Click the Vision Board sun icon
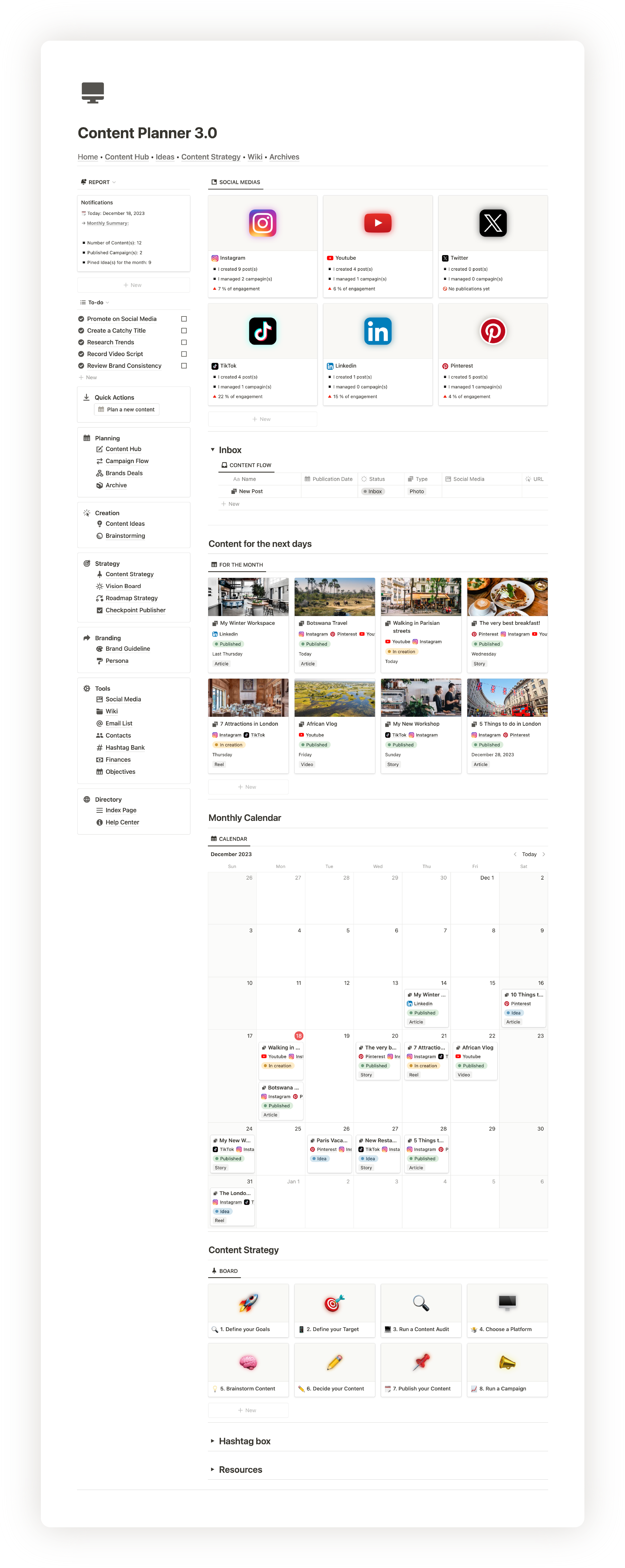The height and width of the screenshot is (1568, 625). 99,586
